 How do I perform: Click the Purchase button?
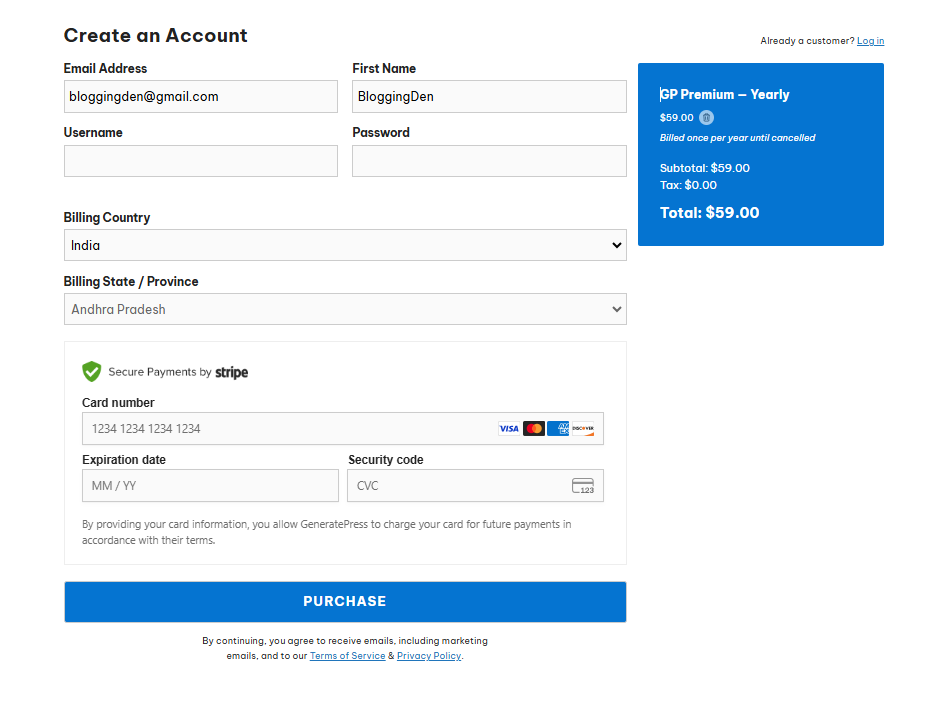tap(345, 601)
